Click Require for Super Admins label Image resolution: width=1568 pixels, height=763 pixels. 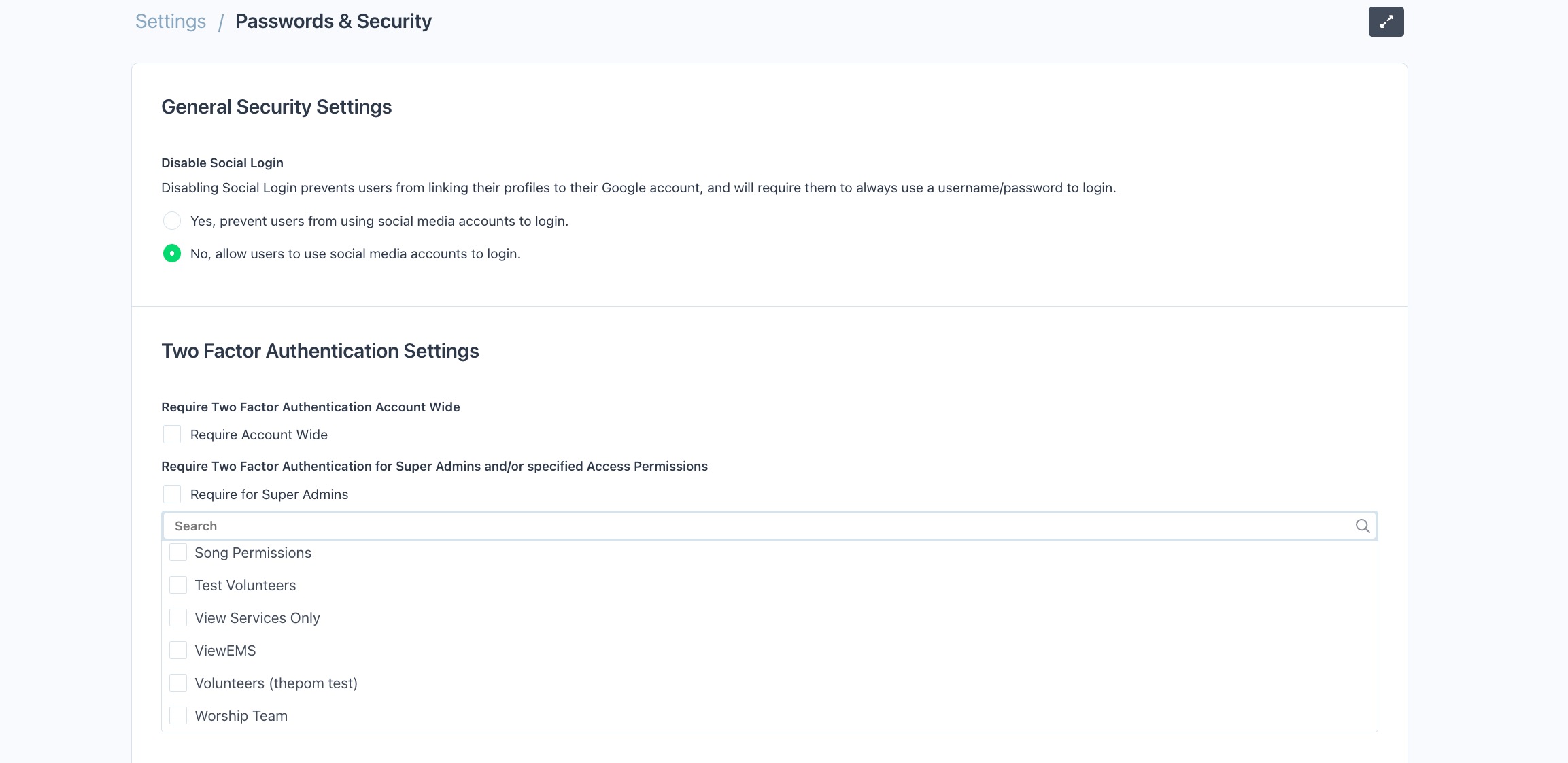click(269, 494)
